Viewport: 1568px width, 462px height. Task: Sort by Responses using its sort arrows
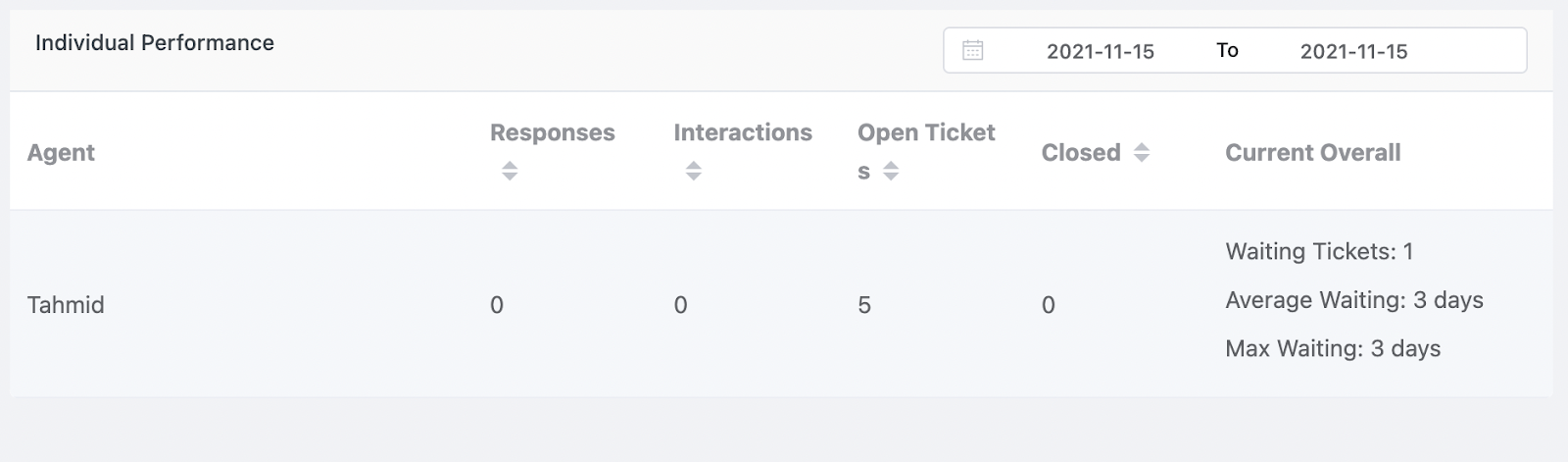click(x=509, y=171)
